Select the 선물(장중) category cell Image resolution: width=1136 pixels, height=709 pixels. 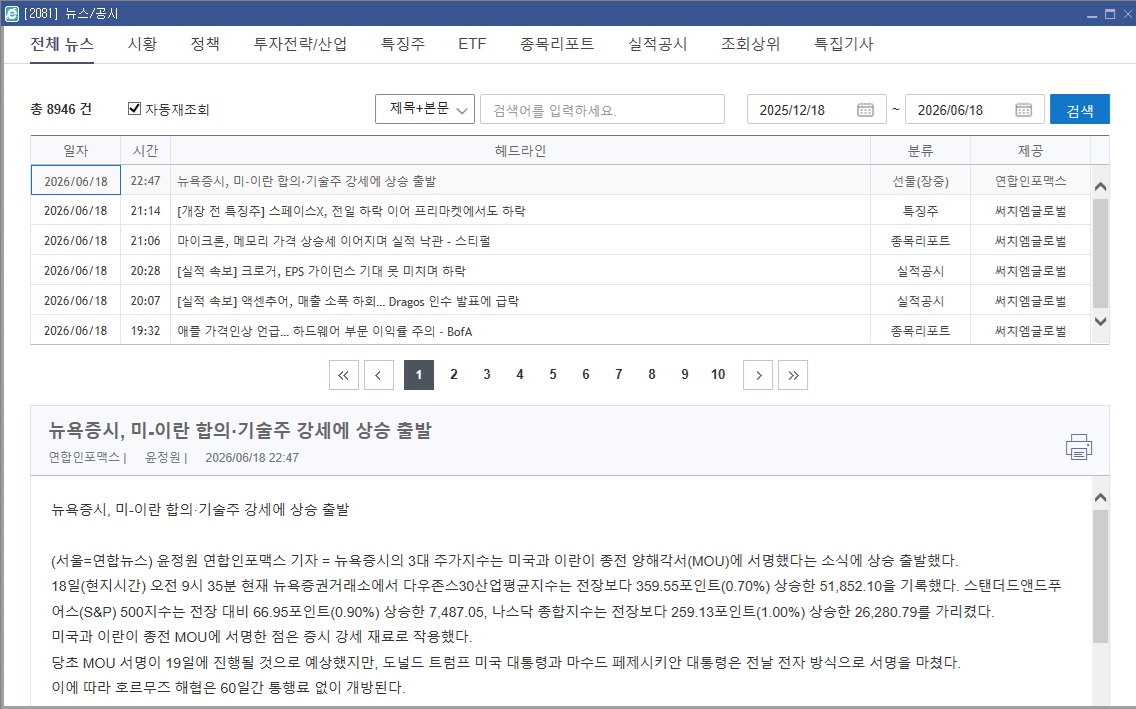click(x=920, y=181)
